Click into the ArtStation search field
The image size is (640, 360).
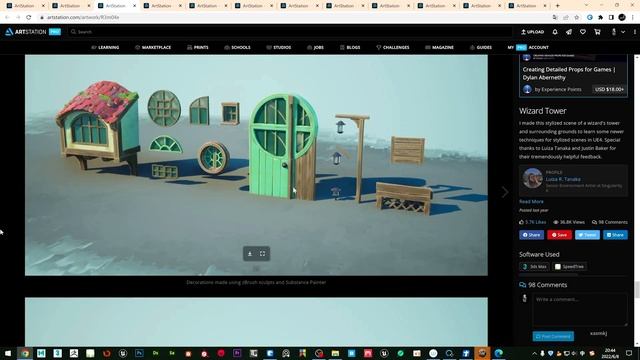pyautogui.click(x=290, y=32)
